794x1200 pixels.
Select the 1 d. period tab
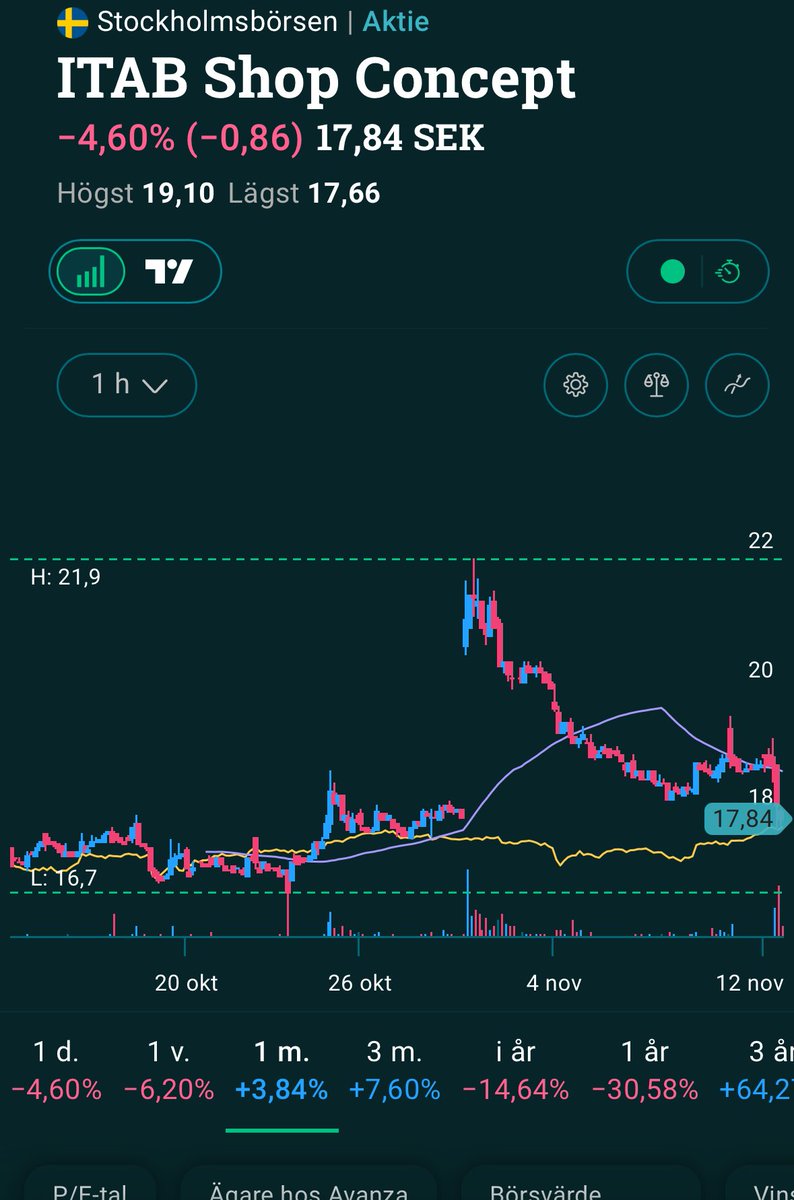coord(56,1070)
